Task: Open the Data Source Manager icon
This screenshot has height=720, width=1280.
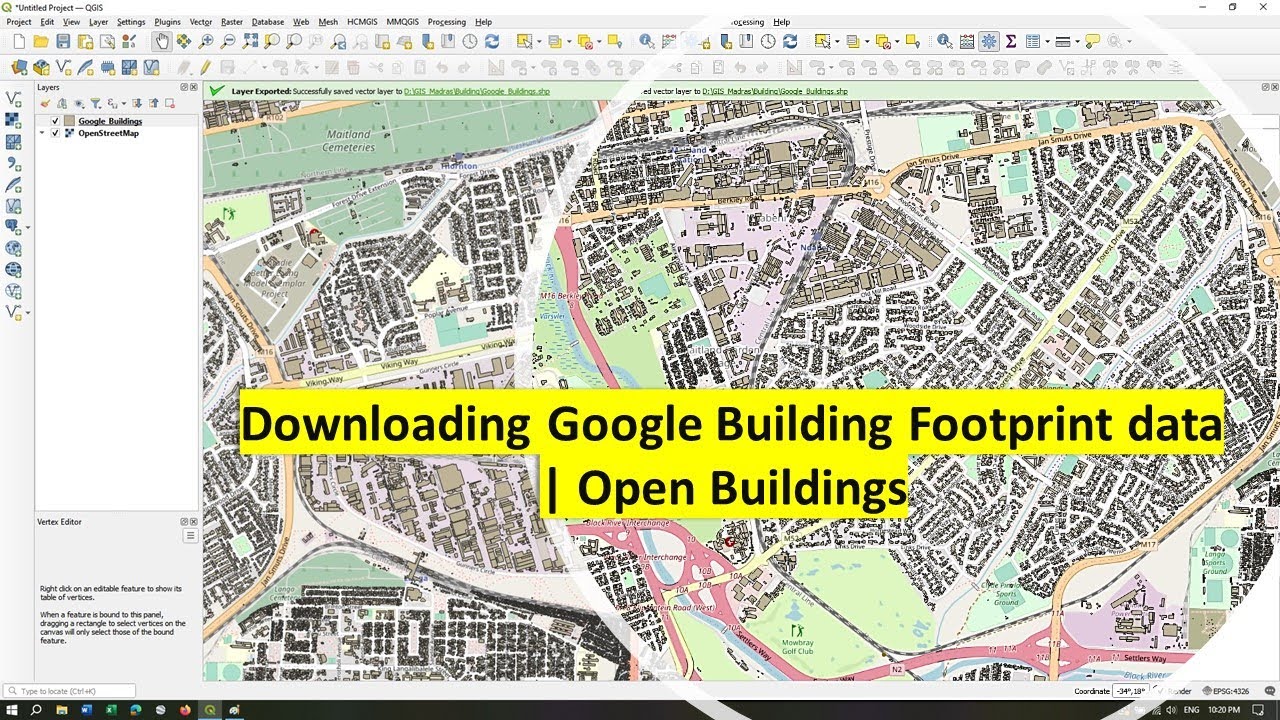Action: click(x=19, y=68)
